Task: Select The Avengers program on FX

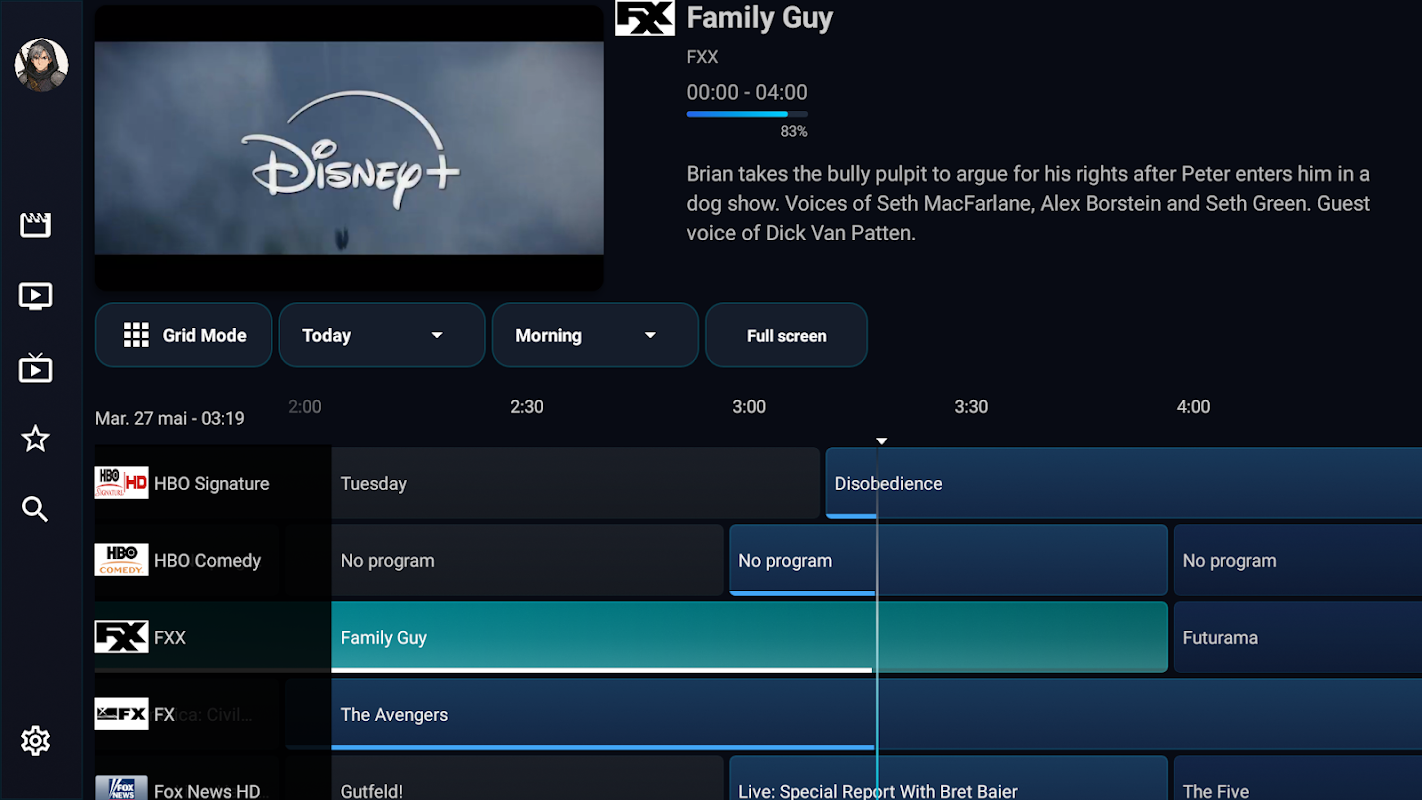Action: (876, 714)
